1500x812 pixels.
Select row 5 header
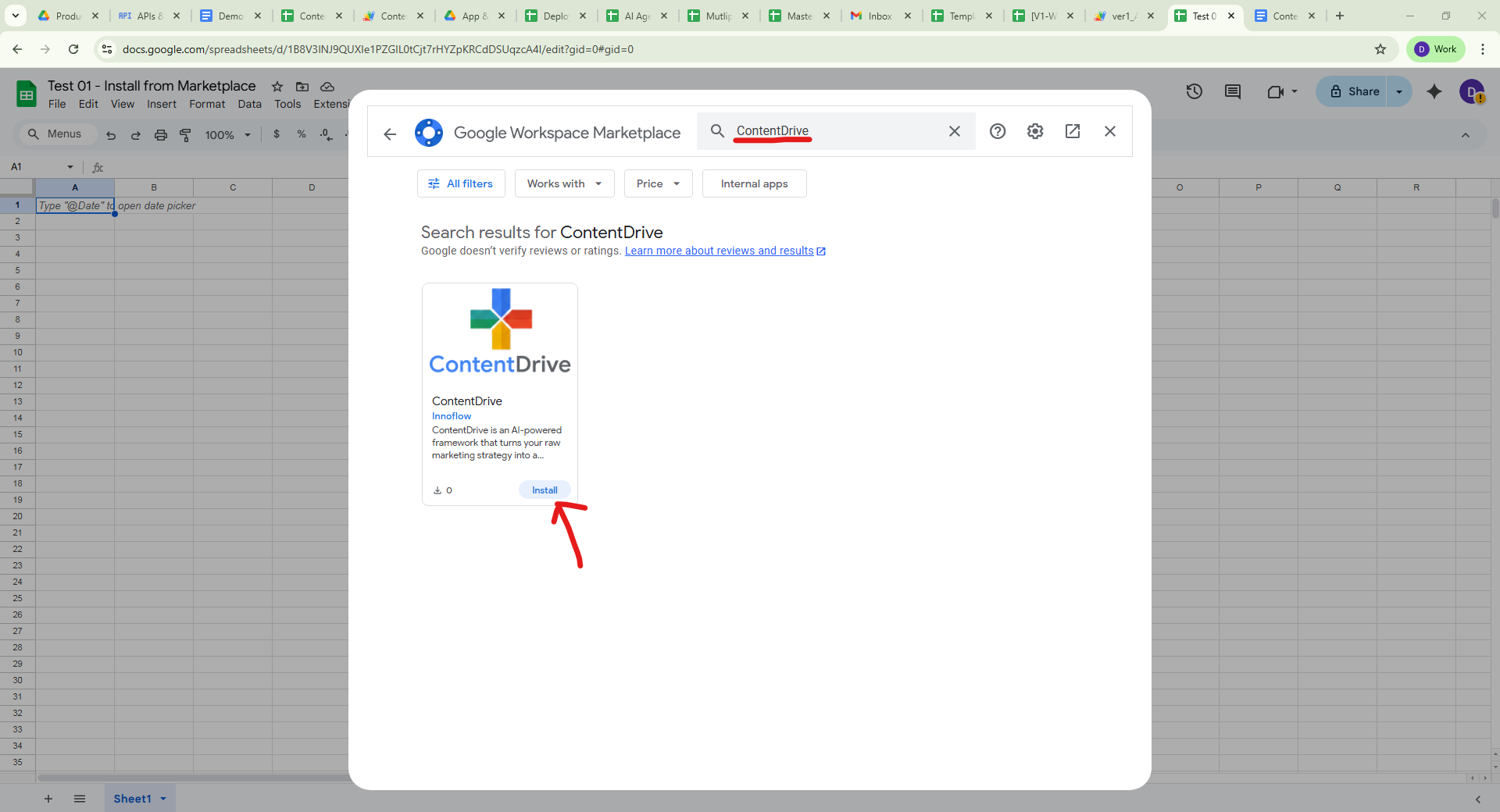click(x=17, y=270)
